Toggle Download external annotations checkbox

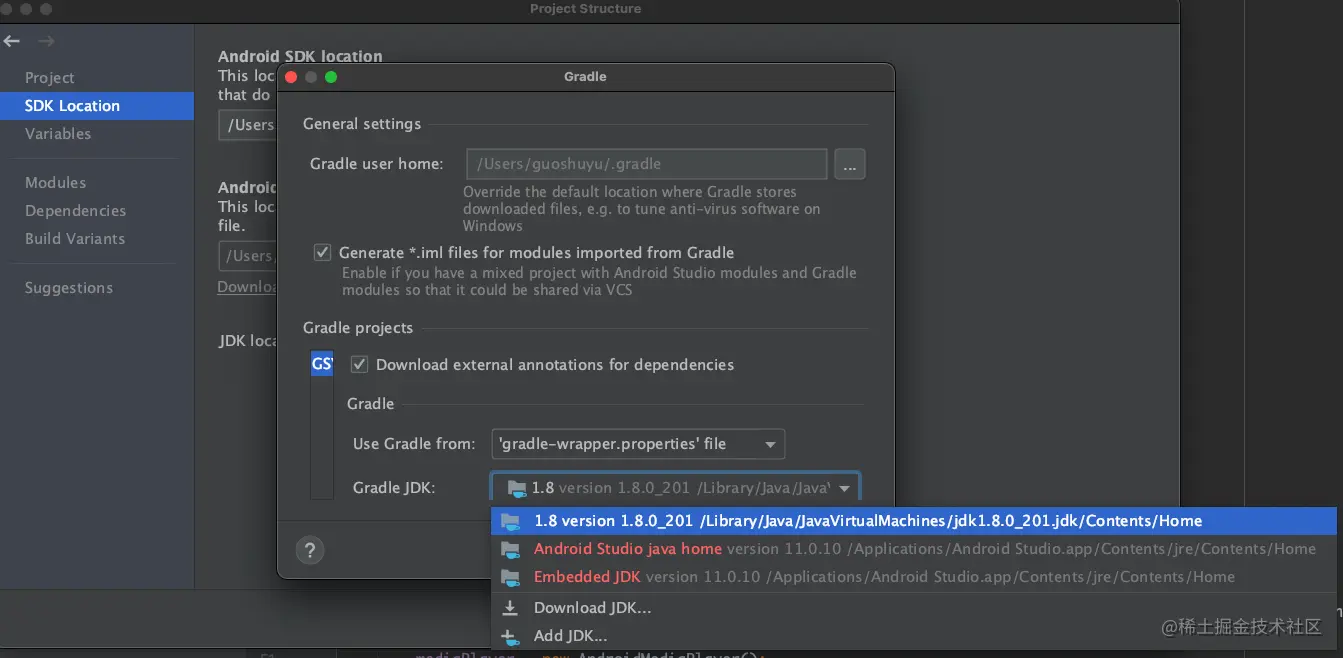click(x=359, y=364)
